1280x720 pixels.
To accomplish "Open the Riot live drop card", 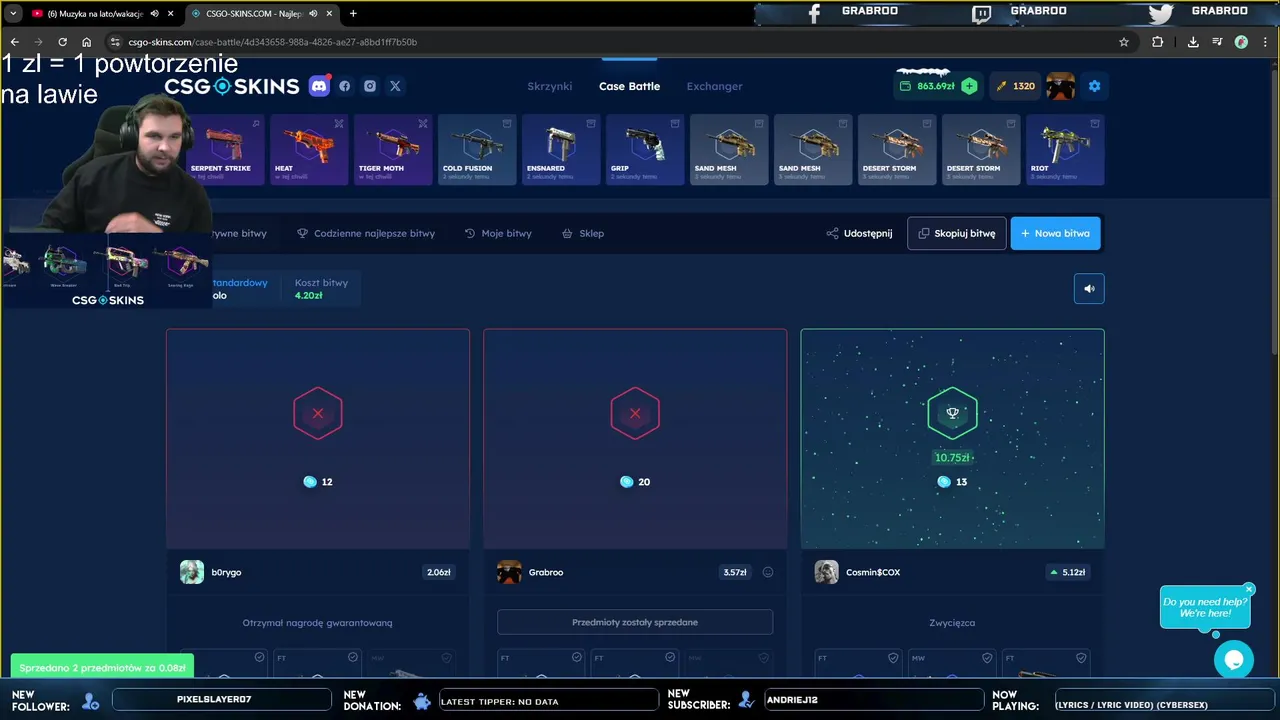I will (x=1065, y=150).
